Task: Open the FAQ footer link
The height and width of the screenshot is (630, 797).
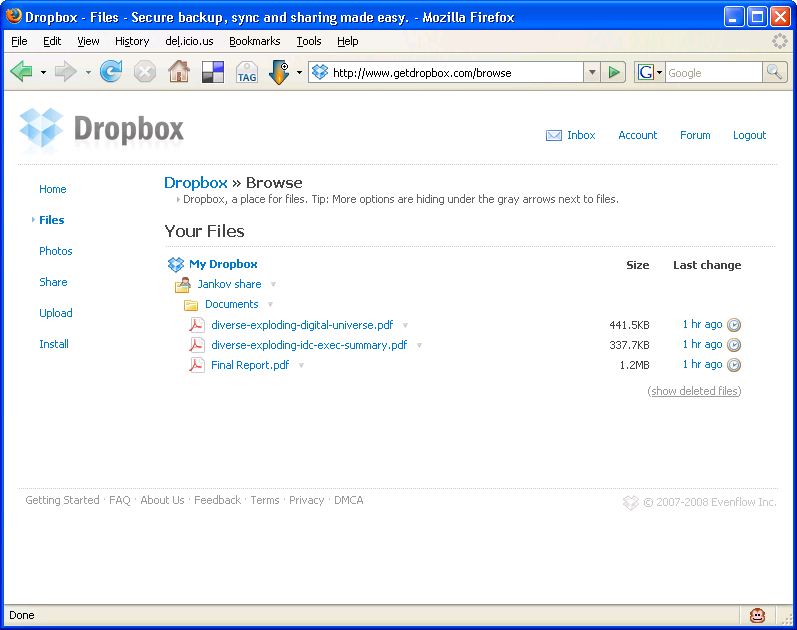Action: click(120, 500)
